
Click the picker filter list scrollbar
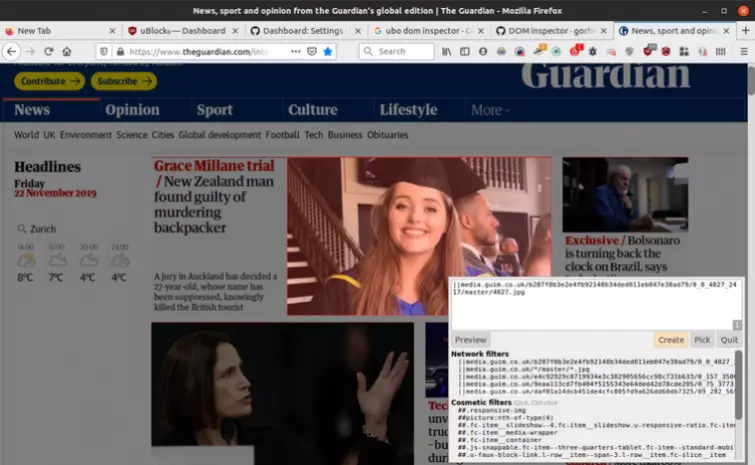738,385
